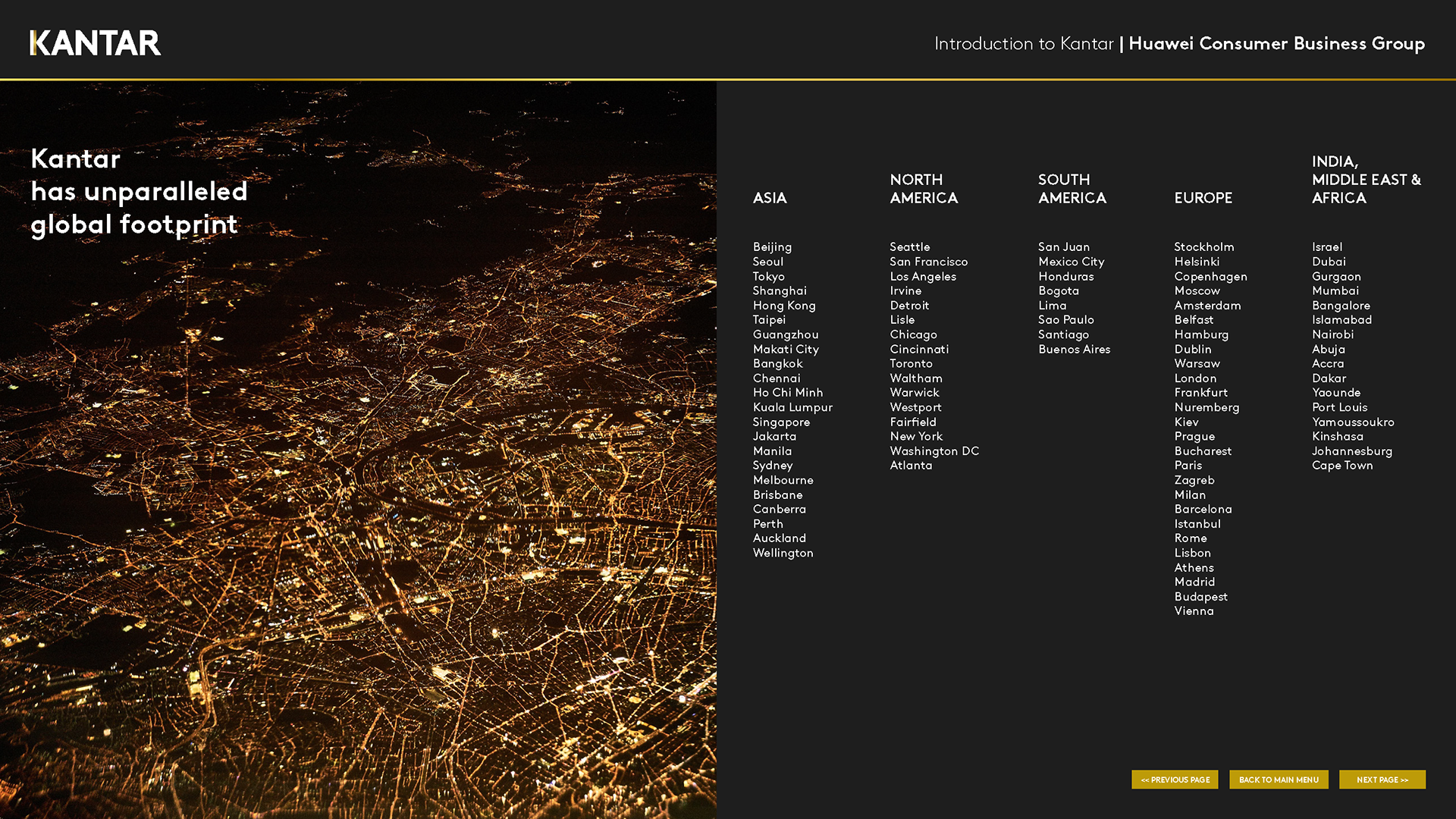Click the SOUTH AMERICA column heading

[x=1072, y=189]
